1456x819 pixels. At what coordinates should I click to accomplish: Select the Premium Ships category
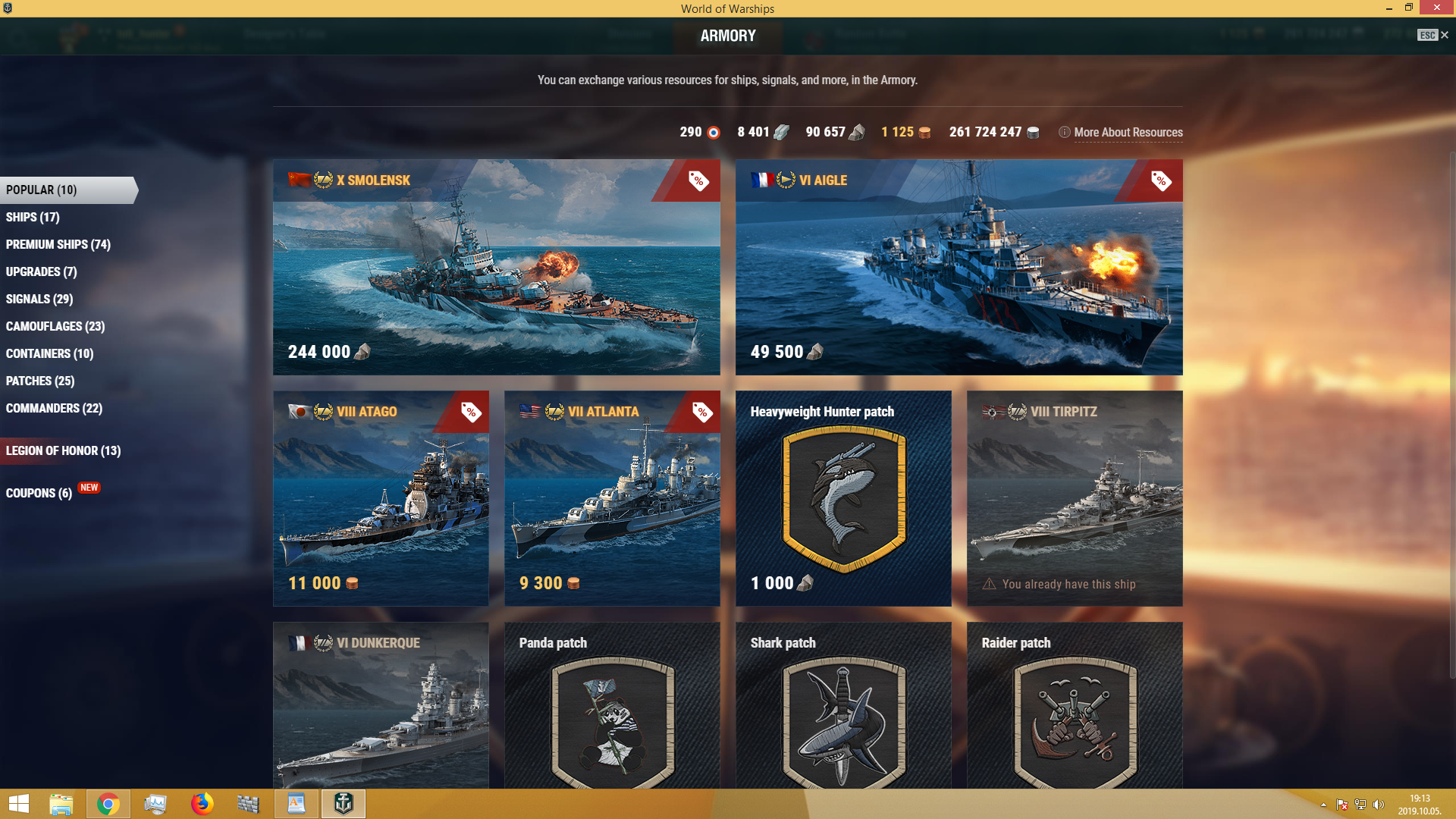click(58, 244)
